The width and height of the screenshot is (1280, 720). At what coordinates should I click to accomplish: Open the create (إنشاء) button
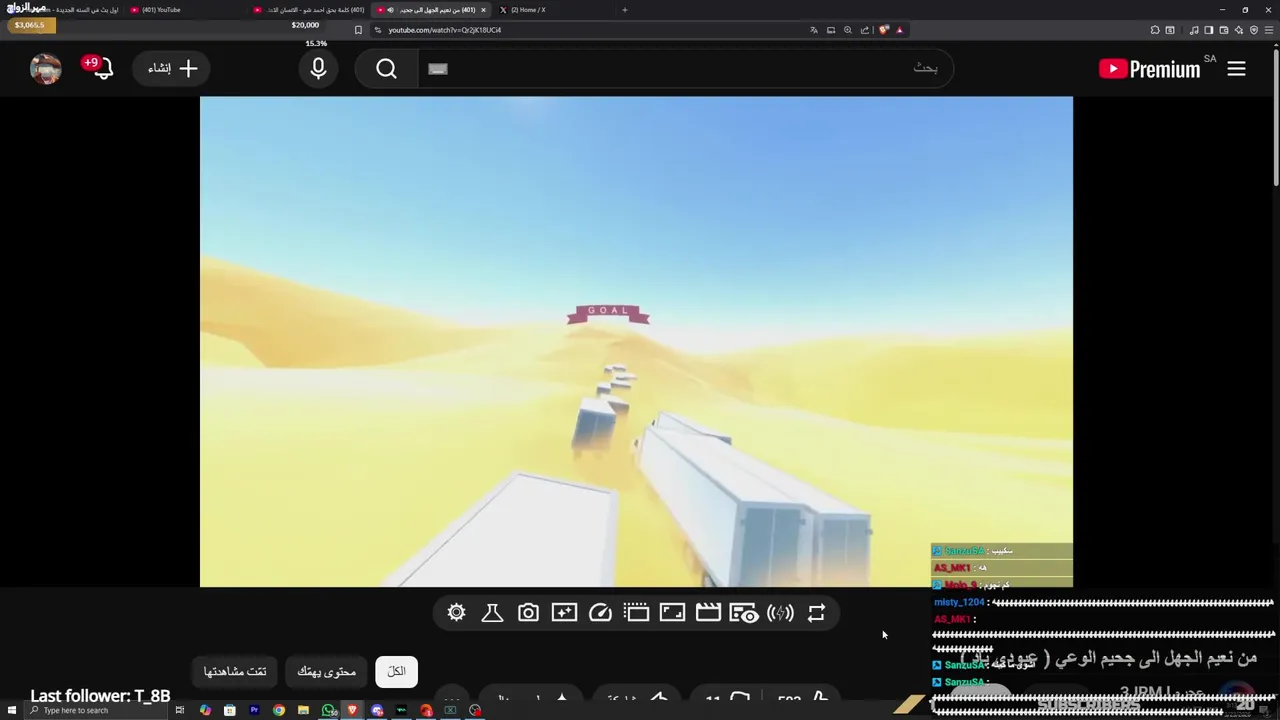click(171, 68)
